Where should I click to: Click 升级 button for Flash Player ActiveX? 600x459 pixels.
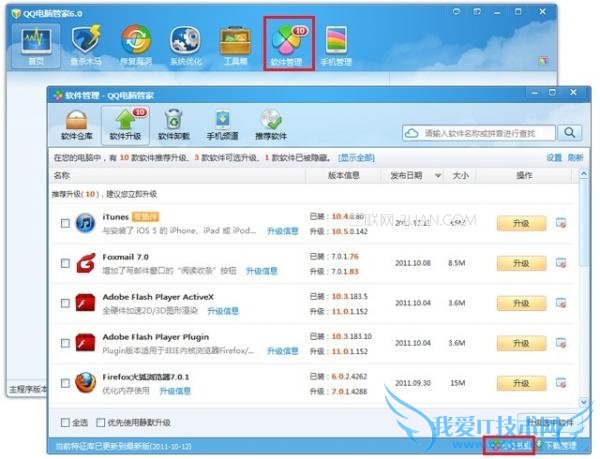(x=521, y=303)
